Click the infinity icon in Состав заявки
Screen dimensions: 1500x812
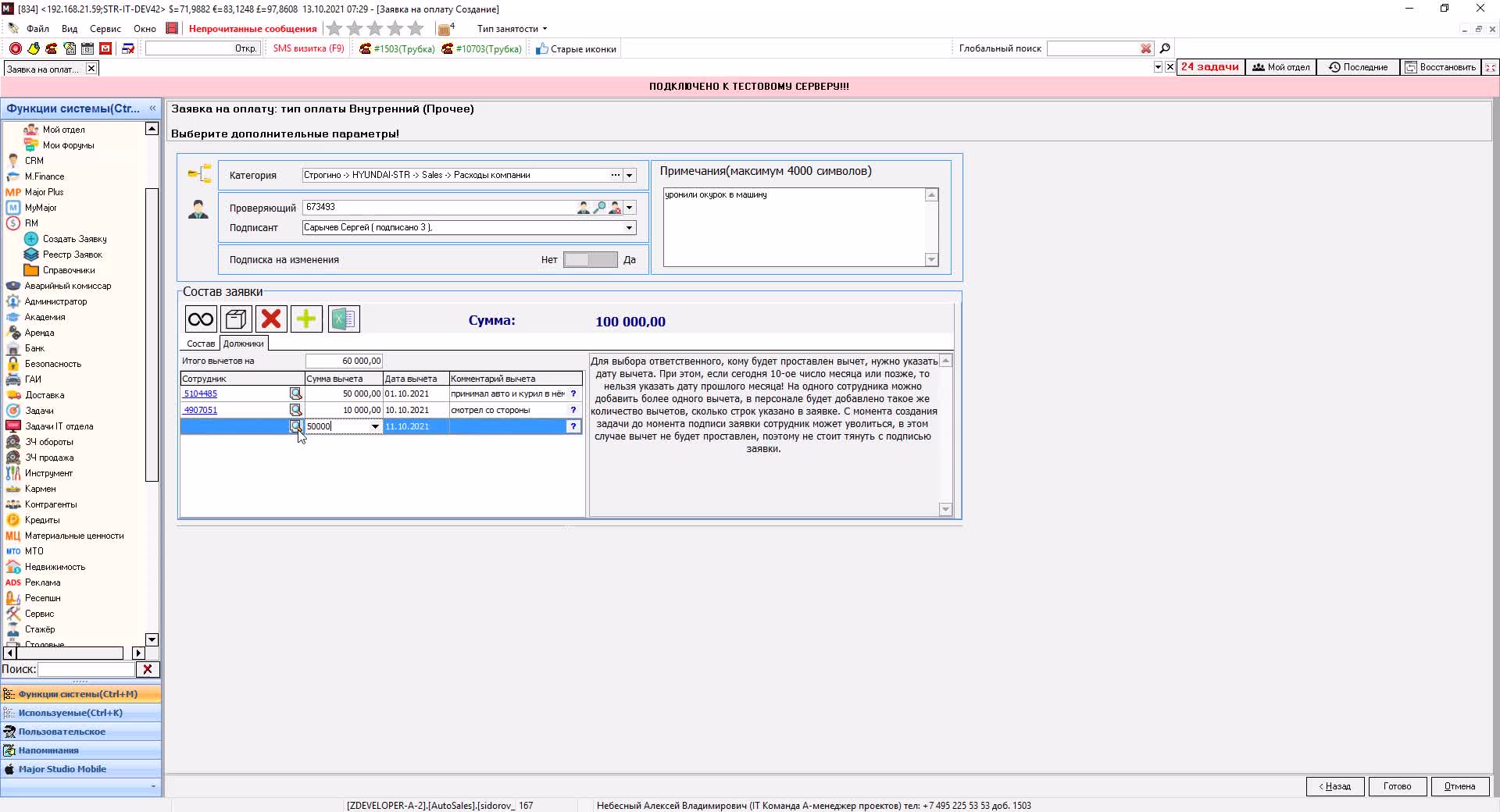201,319
